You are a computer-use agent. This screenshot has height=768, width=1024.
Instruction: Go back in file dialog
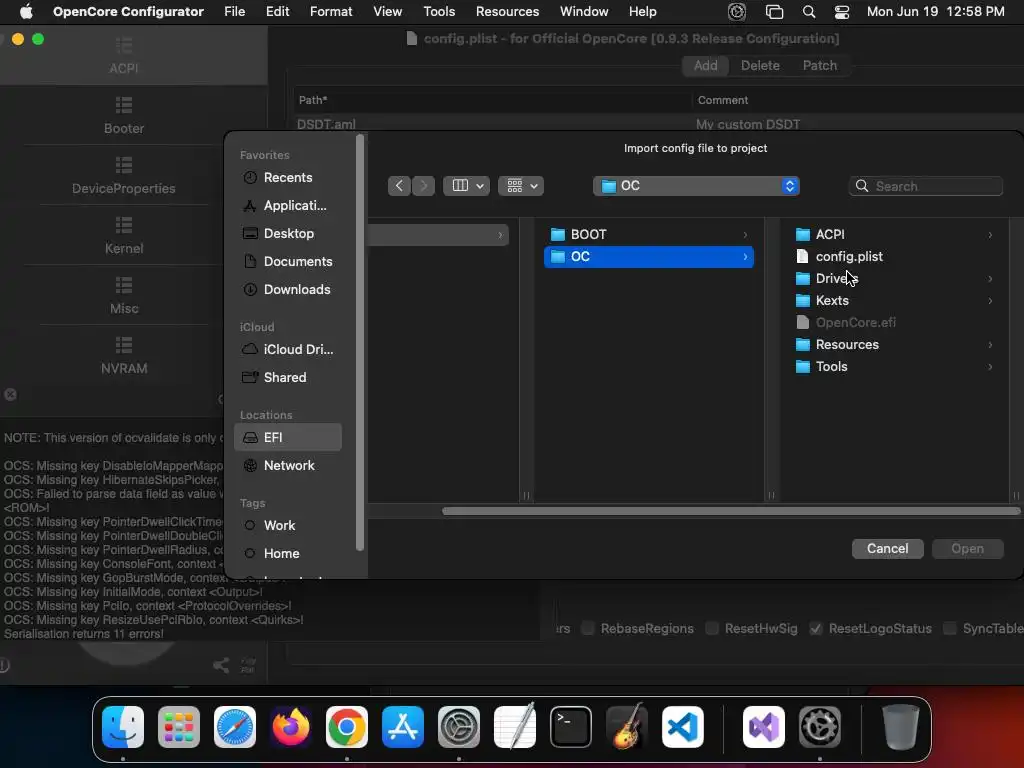pos(399,186)
